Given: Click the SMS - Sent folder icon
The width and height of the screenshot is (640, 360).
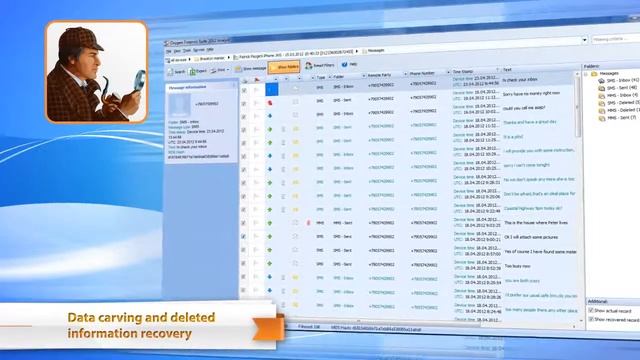Looking at the screenshot, I should (x=602, y=88).
